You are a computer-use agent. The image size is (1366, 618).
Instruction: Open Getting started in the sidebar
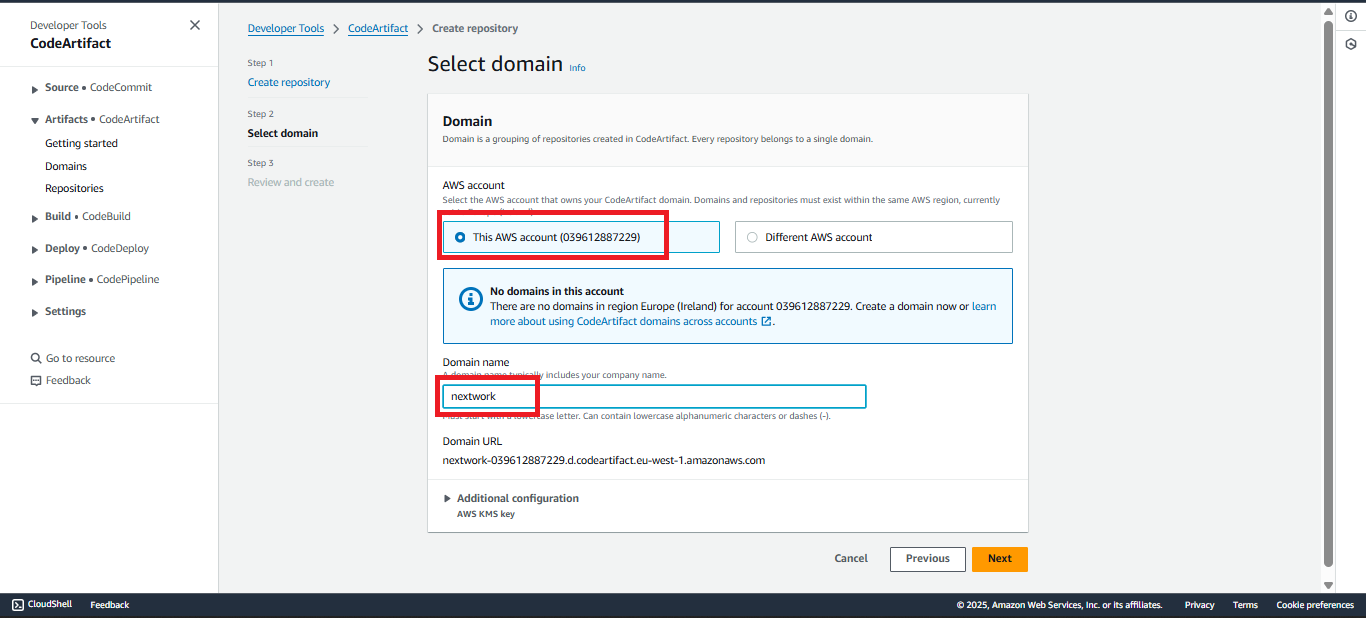[x=81, y=144]
